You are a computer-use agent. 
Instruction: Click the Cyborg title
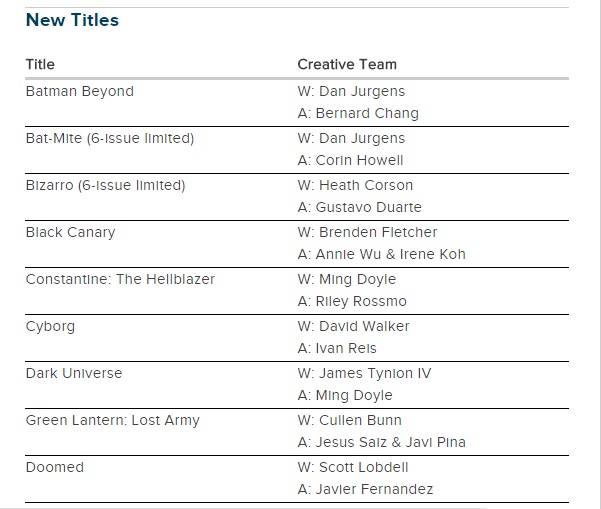(50, 326)
